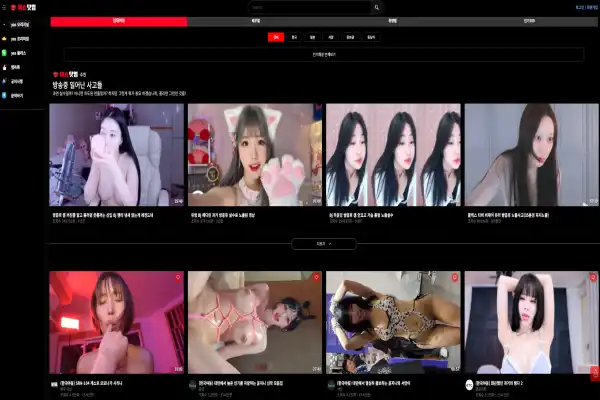Click the wide outlined banner button below the filters
Viewport: 600px width, 400px height.
click(323, 54)
